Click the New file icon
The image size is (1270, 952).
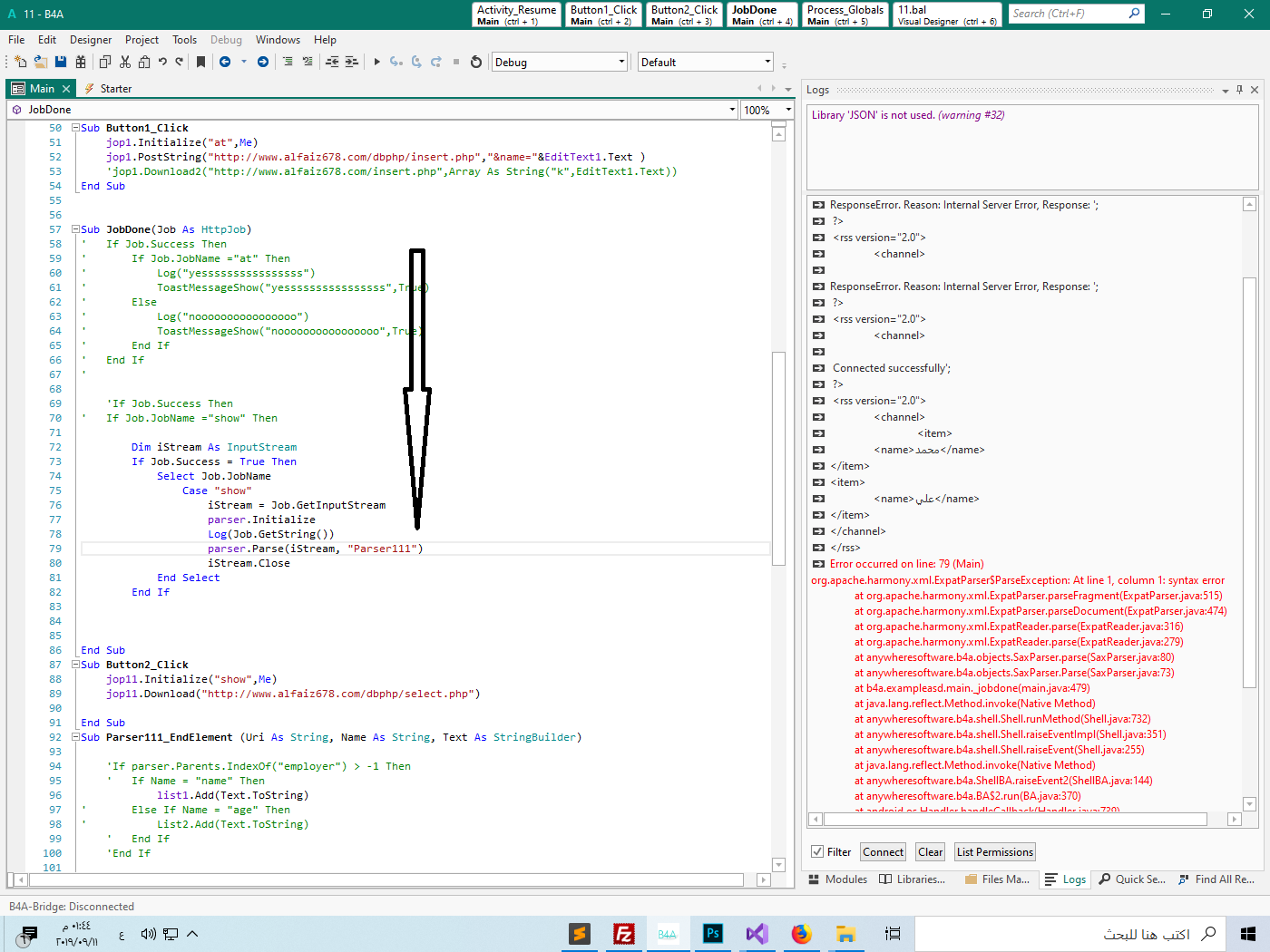point(21,62)
